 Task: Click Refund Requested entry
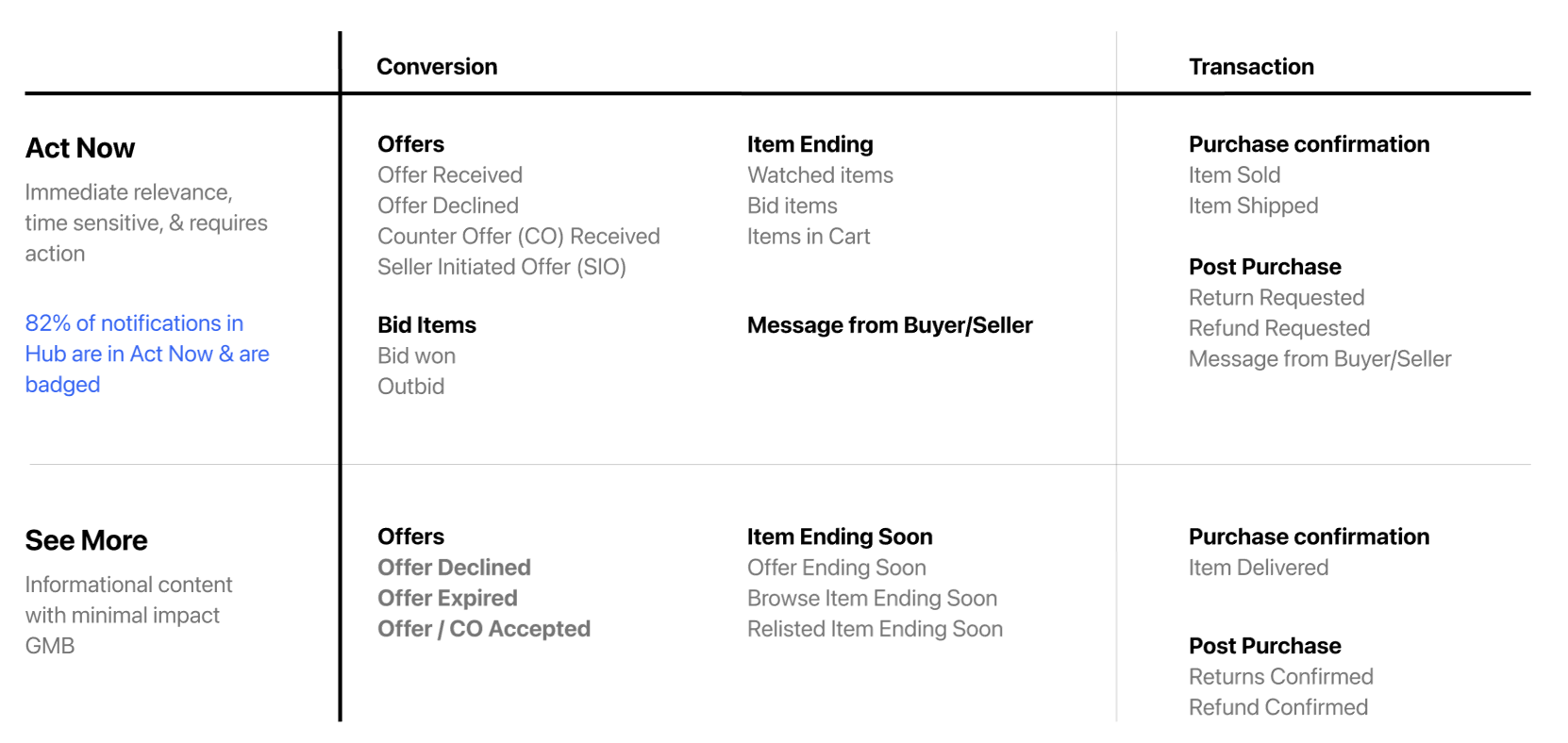pos(1279,328)
